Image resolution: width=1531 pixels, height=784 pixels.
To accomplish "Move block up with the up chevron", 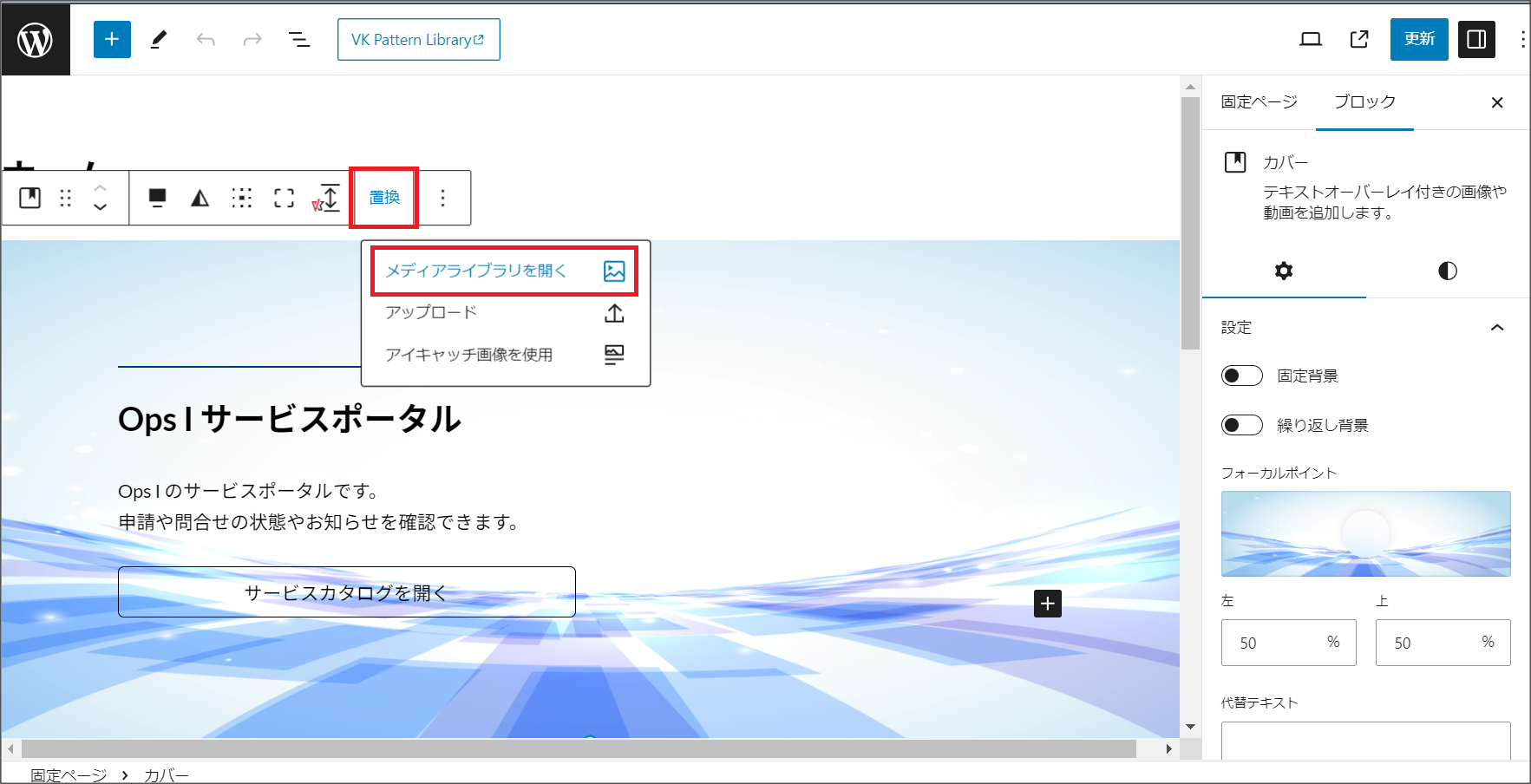I will tap(101, 187).
